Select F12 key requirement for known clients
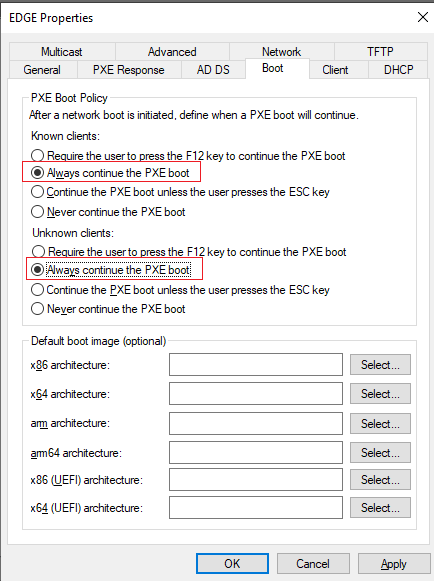Image resolution: width=434 pixels, height=581 pixels. tap(37, 156)
